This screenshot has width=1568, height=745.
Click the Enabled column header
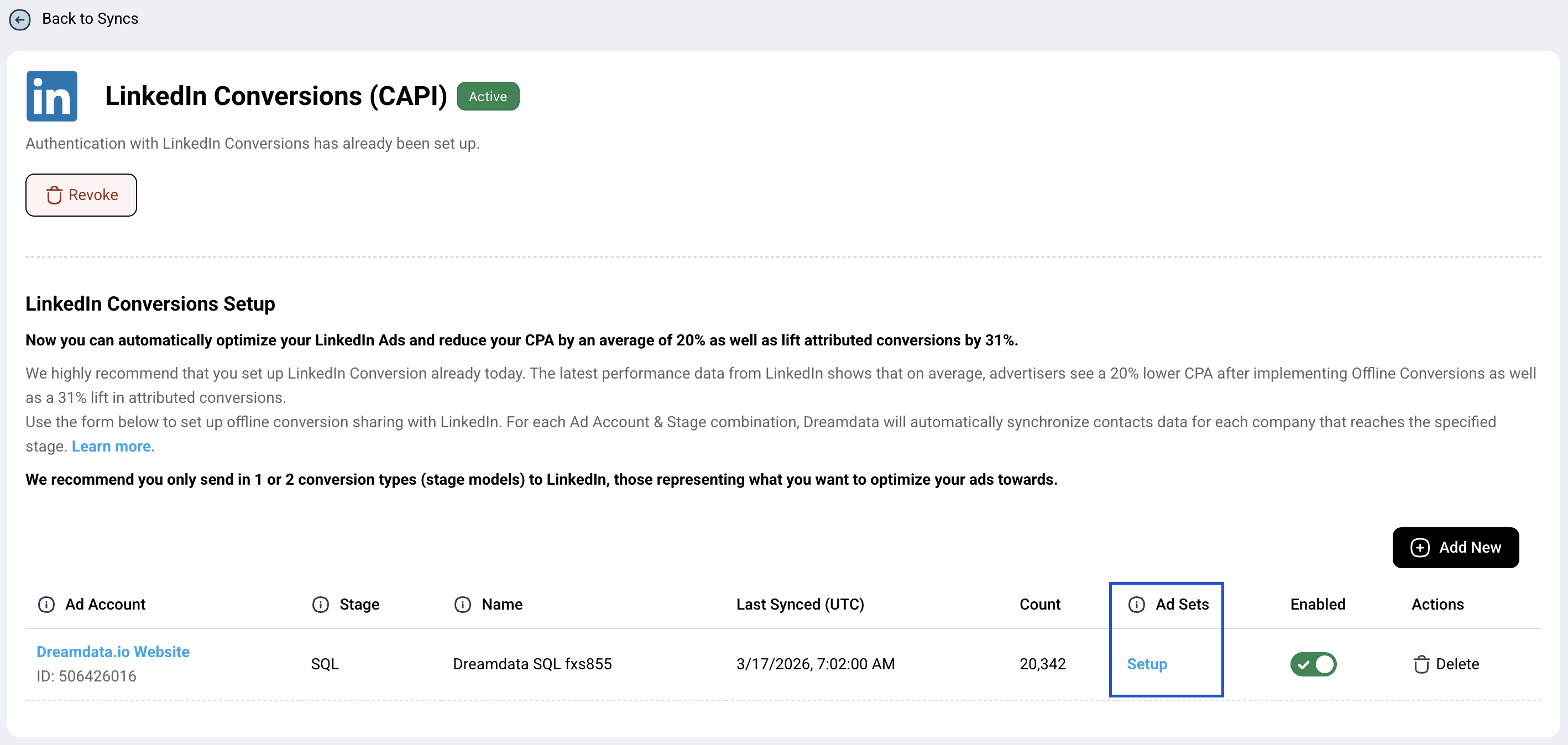[x=1317, y=605]
